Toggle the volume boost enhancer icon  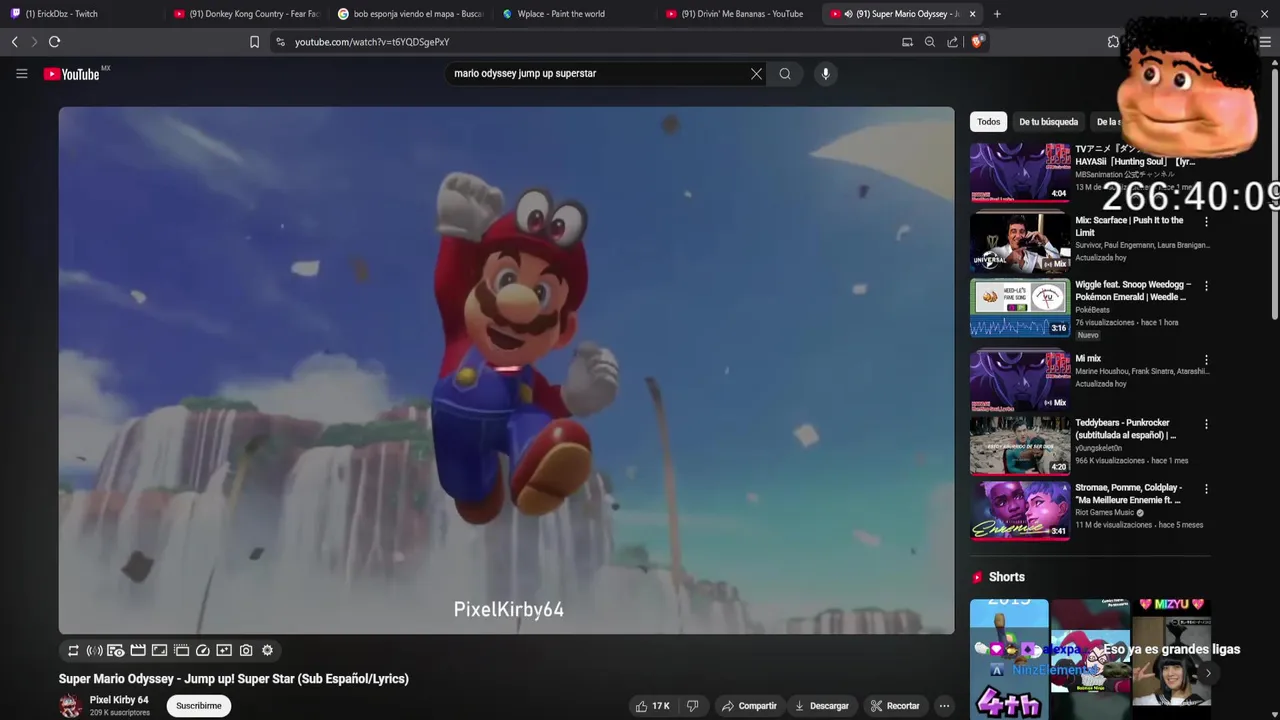coord(95,650)
